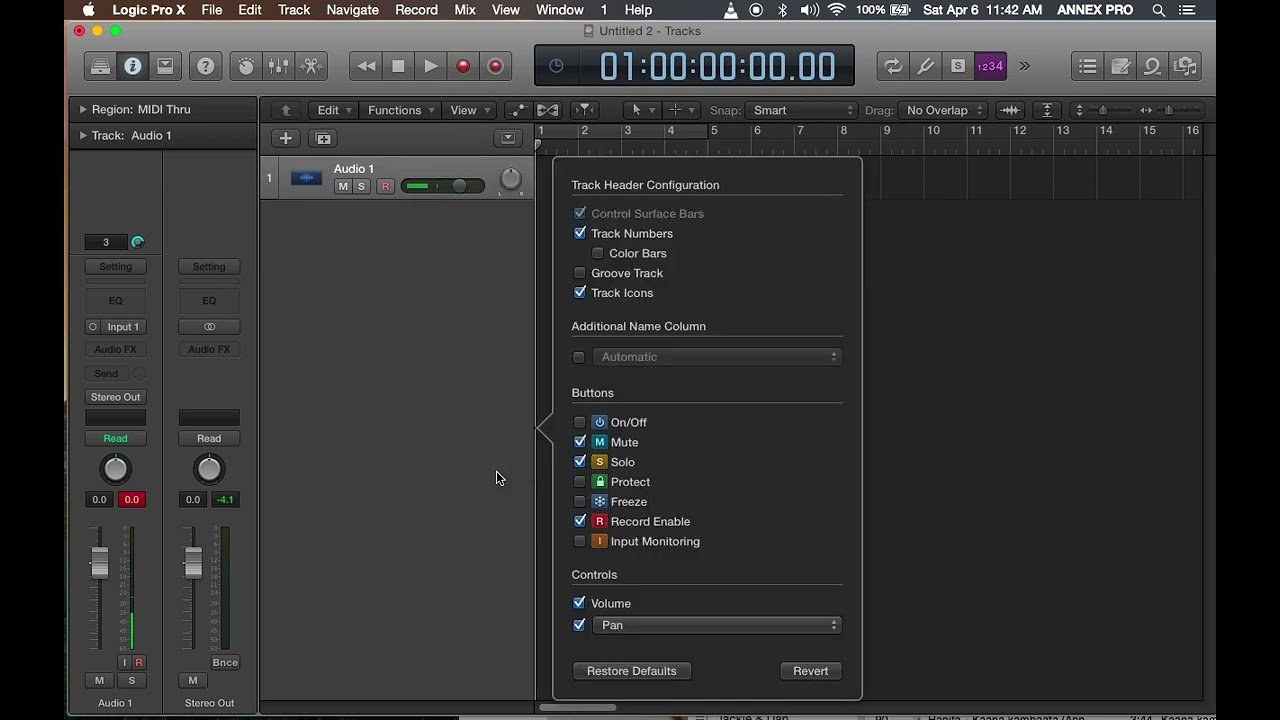Click the Tuner button
Screen dimensions: 1280x720
[x=926, y=67]
